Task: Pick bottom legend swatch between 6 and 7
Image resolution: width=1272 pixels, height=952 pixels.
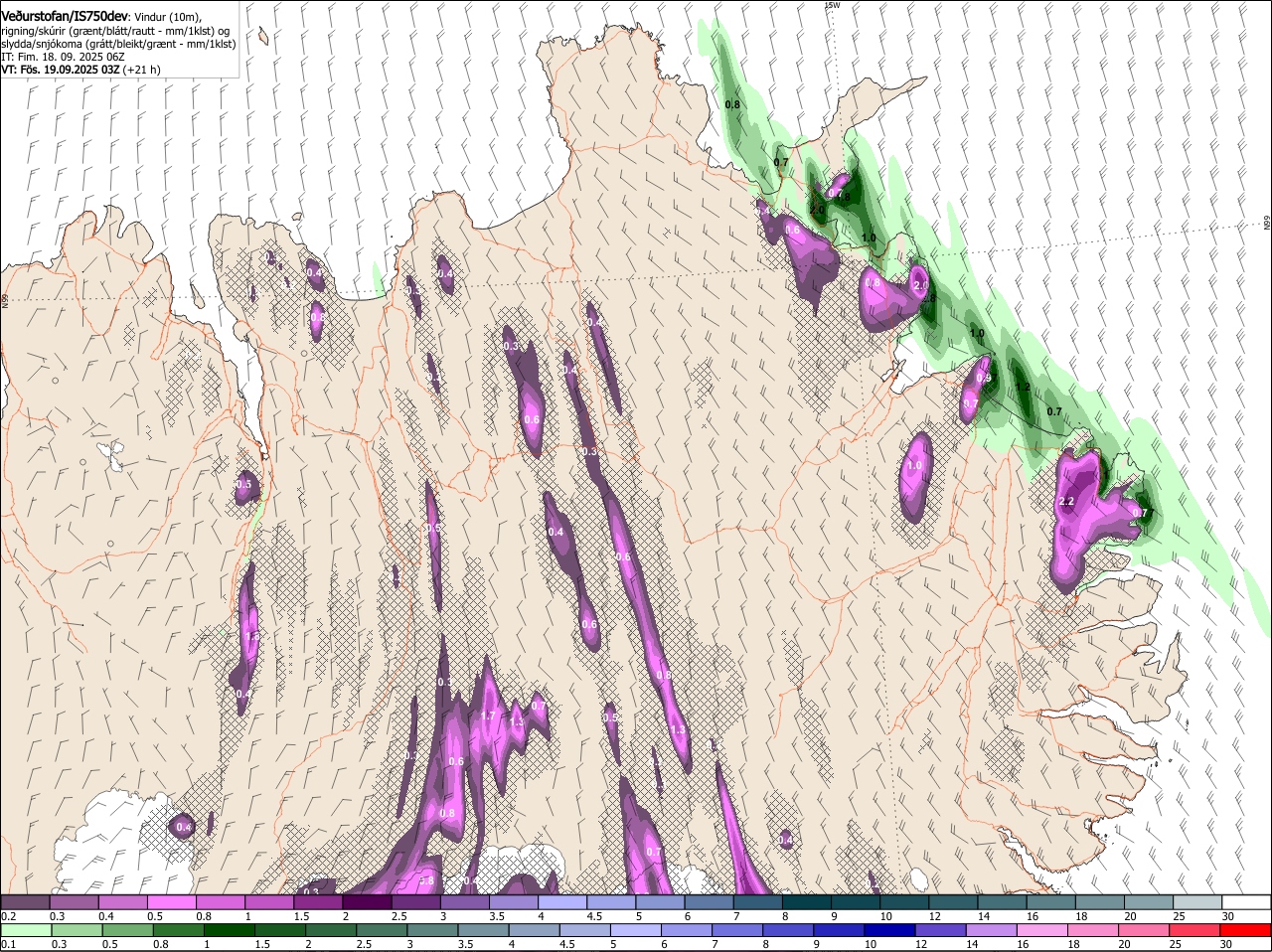Action: (x=686, y=930)
